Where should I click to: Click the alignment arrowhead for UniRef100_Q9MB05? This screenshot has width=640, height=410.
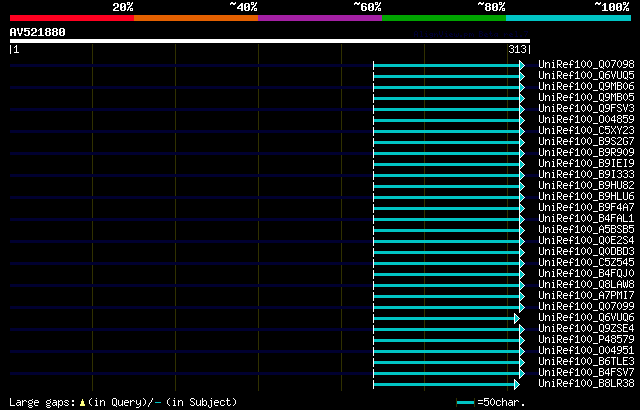click(x=522, y=98)
